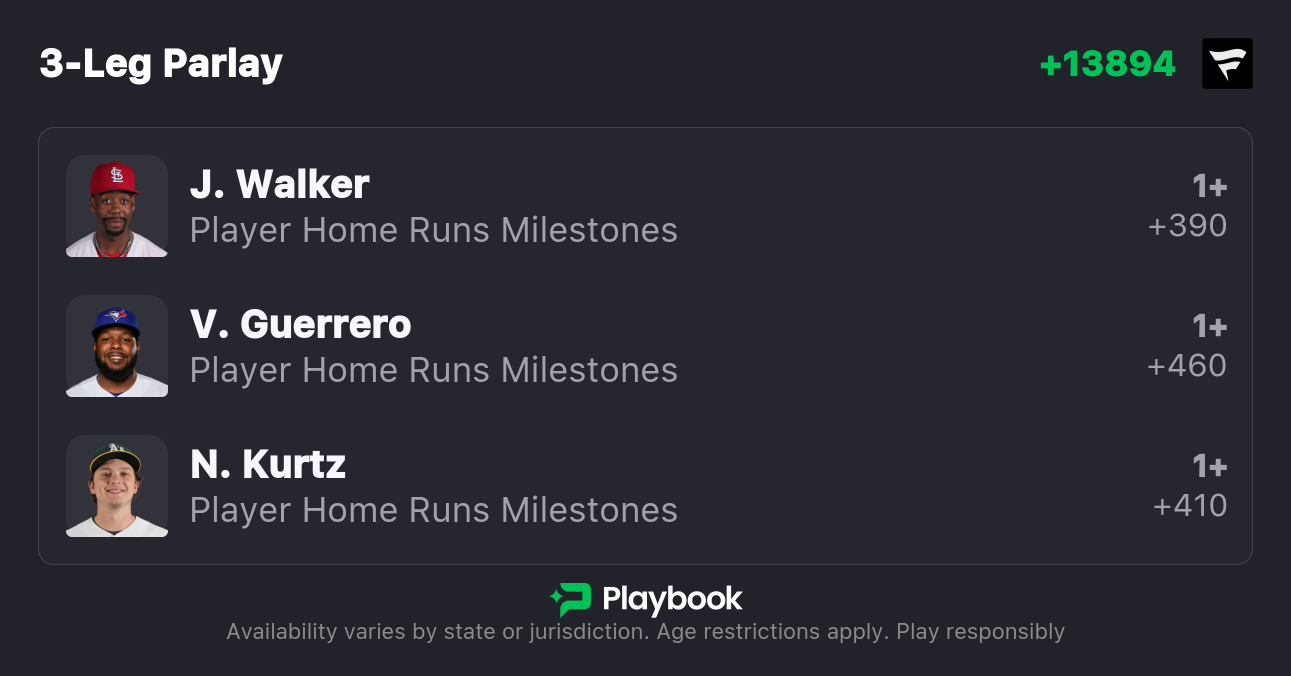Open N. Kurtz's player headshot
Viewport: 1291px width, 676px height.
click(117, 486)
